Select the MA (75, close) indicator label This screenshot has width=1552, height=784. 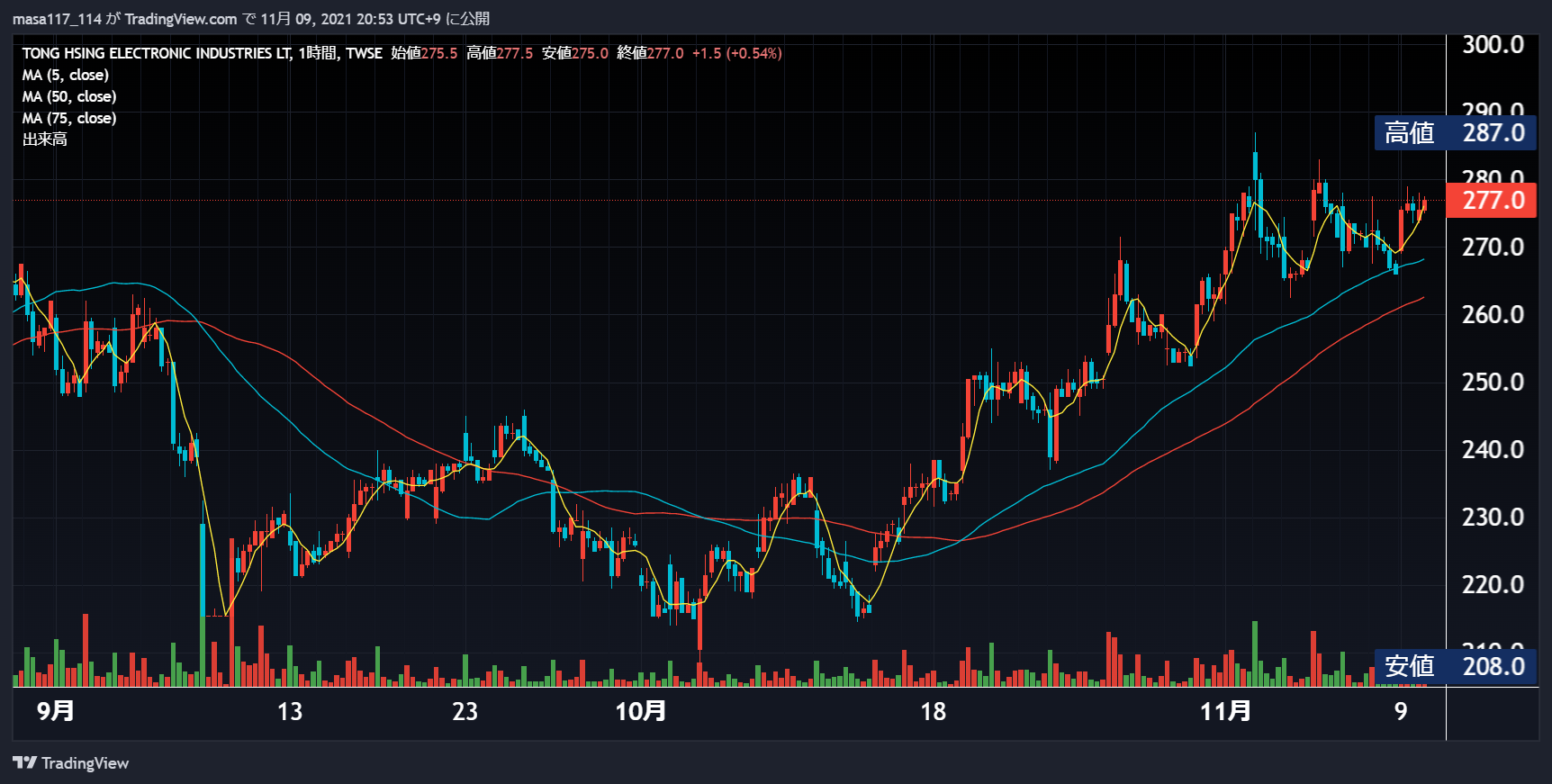(x=69, y=118)
